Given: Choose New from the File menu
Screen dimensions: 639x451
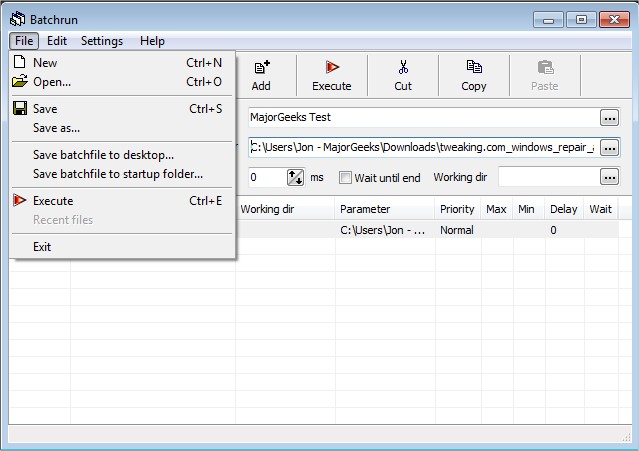Looking at the screenshot, I should [x=122, y=63].
